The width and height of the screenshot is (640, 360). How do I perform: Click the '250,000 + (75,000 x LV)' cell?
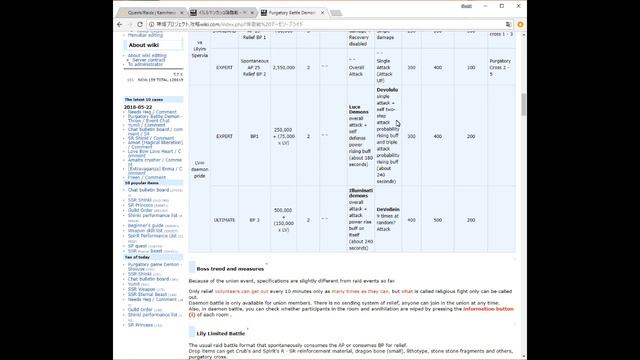pyautogui.click(x=283, y=136)
